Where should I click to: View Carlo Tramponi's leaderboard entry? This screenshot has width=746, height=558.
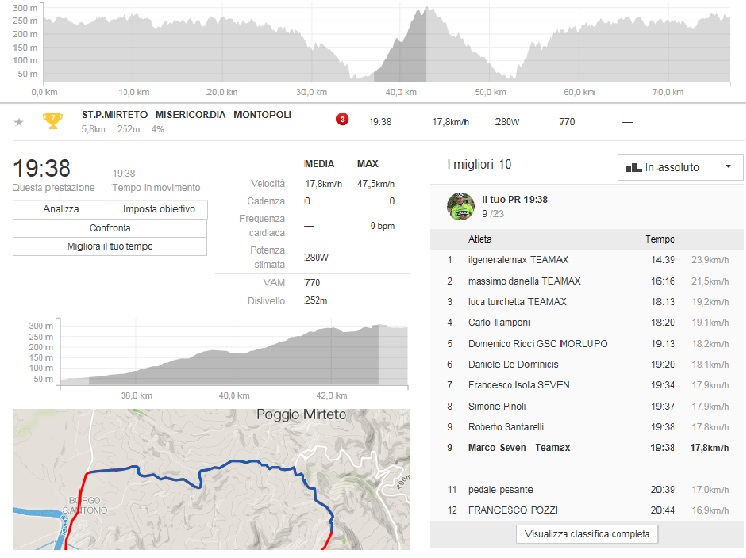[499, 323]
